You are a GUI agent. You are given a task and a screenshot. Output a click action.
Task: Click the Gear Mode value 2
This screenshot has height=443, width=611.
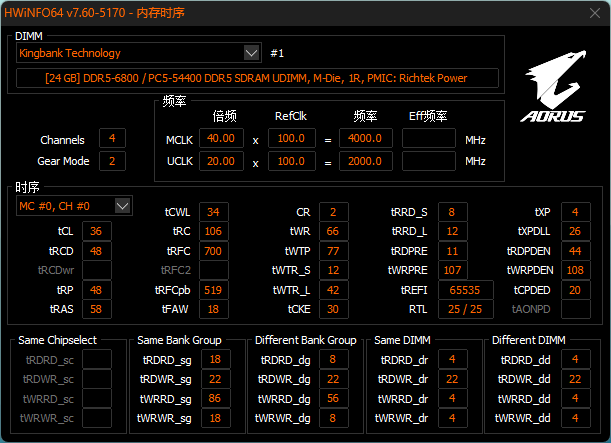coord(112,161)
